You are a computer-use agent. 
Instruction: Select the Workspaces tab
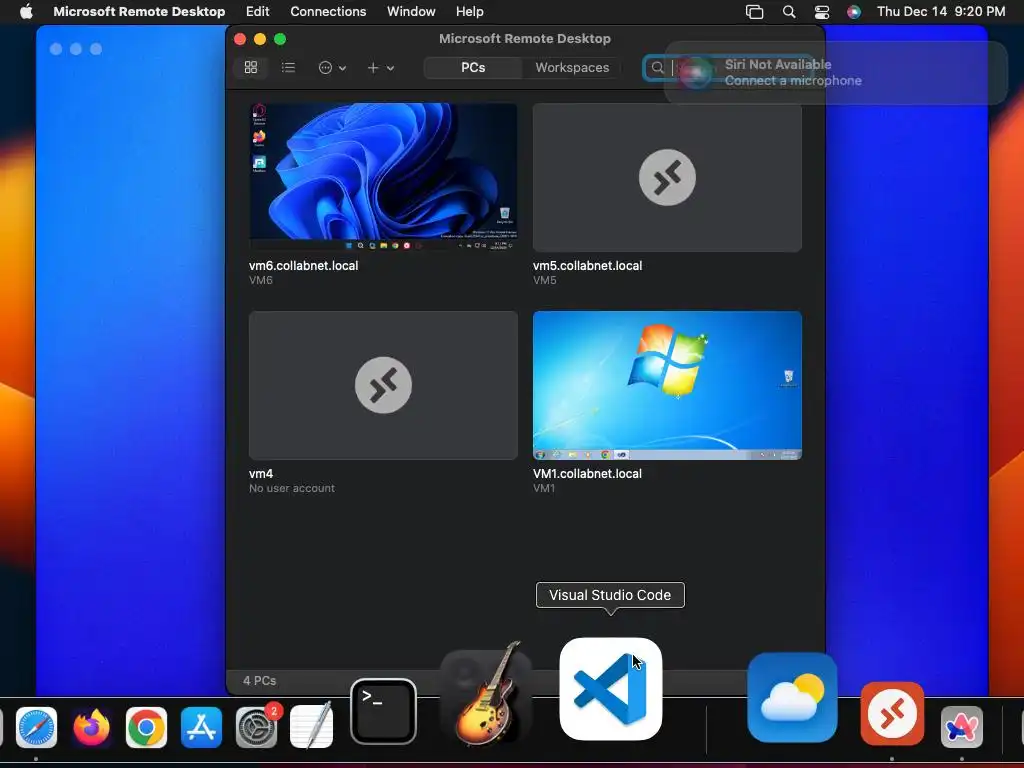tap(572, 67)
